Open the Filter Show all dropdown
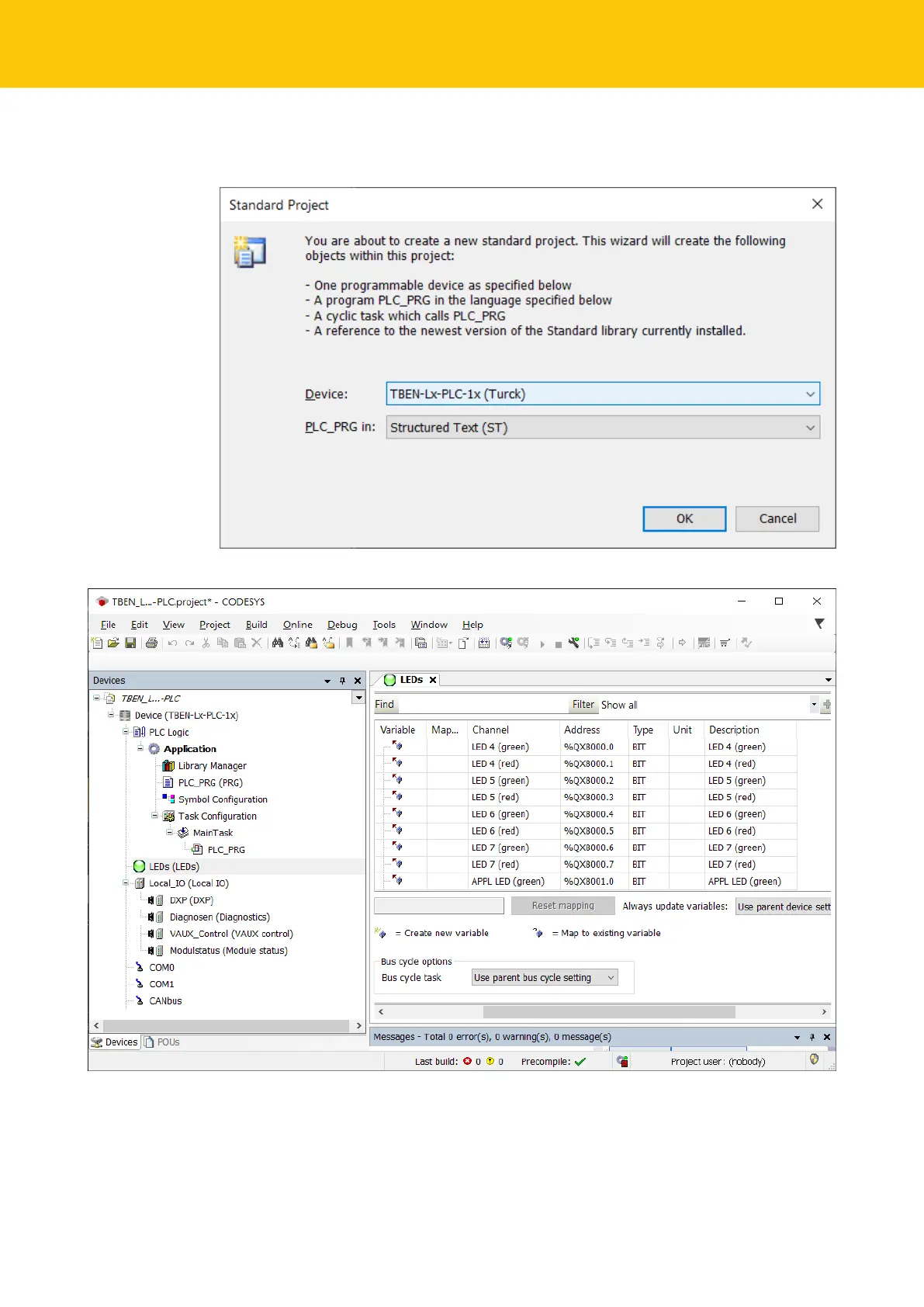 (814, 705)
